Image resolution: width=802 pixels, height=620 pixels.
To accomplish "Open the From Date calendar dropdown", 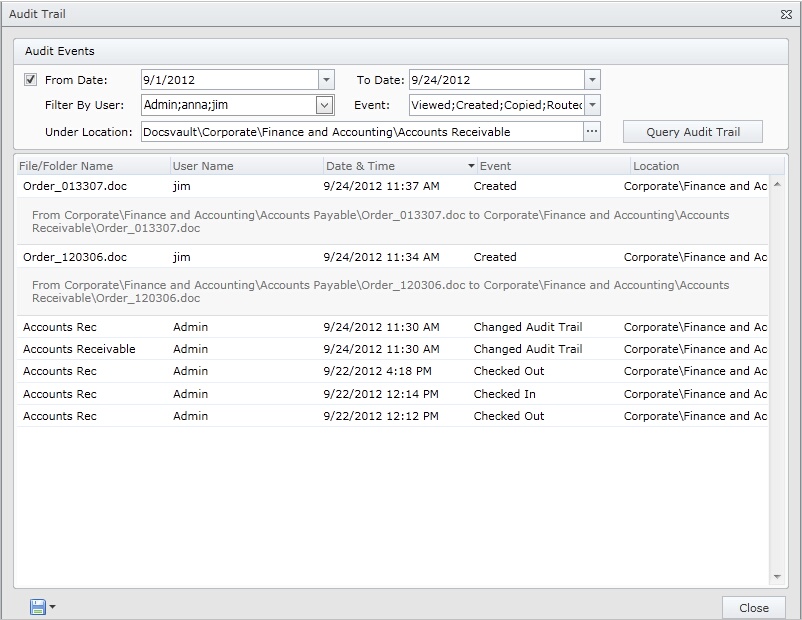I will pos(325,79).
